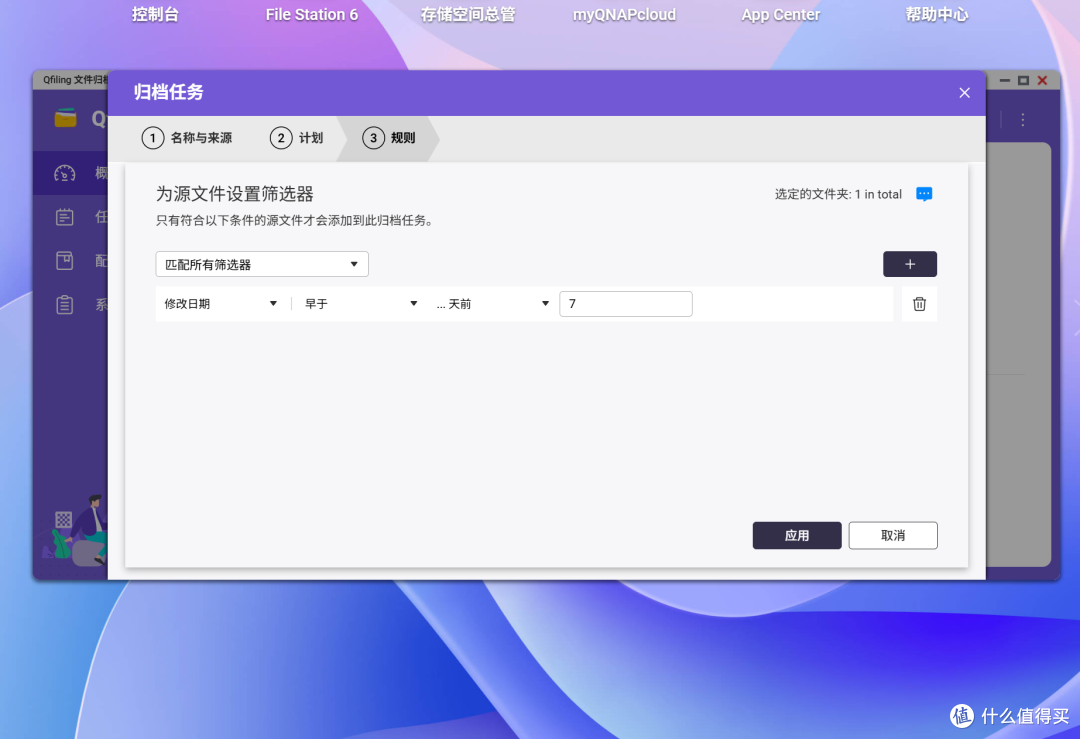Close the archive task (归档任务) dialog
The width and height of the screenshot is (1080, 739).
(964, 92)
